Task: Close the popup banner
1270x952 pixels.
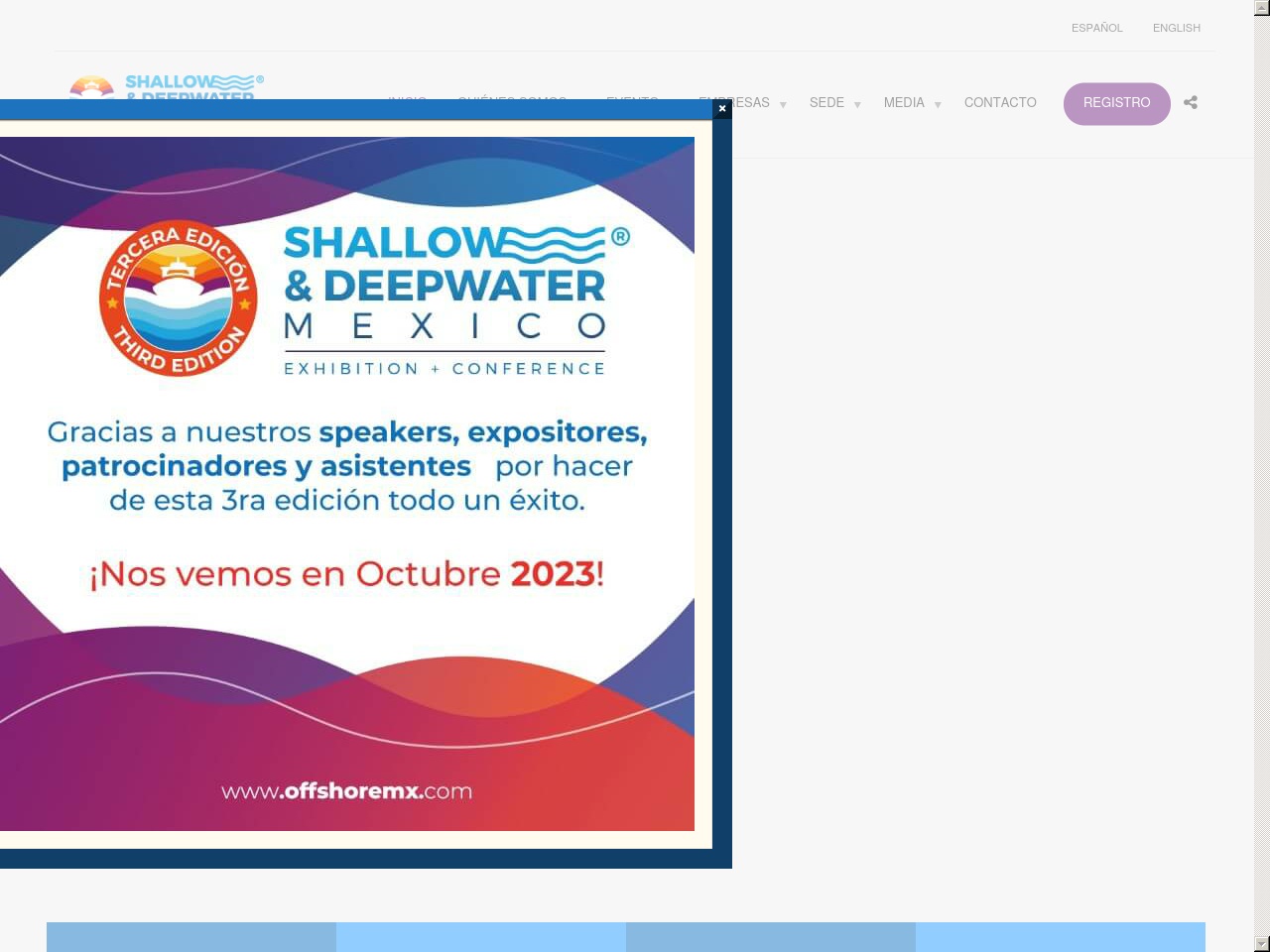Action: click(722, 109)
